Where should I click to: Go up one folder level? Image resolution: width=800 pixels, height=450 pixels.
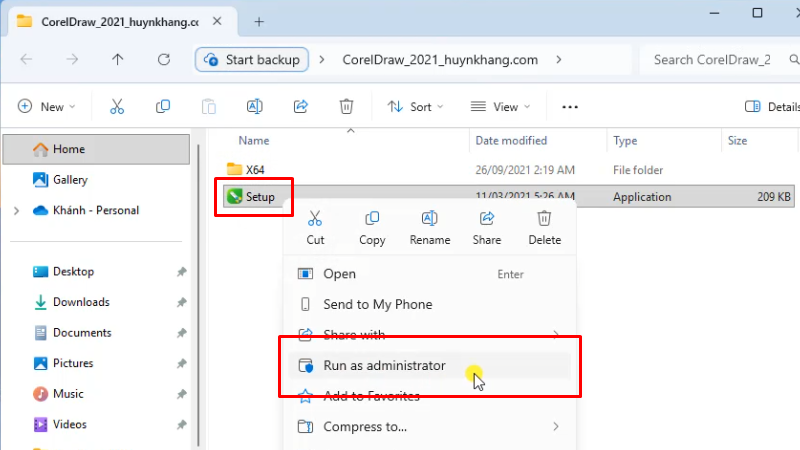[x=117, y=60]
